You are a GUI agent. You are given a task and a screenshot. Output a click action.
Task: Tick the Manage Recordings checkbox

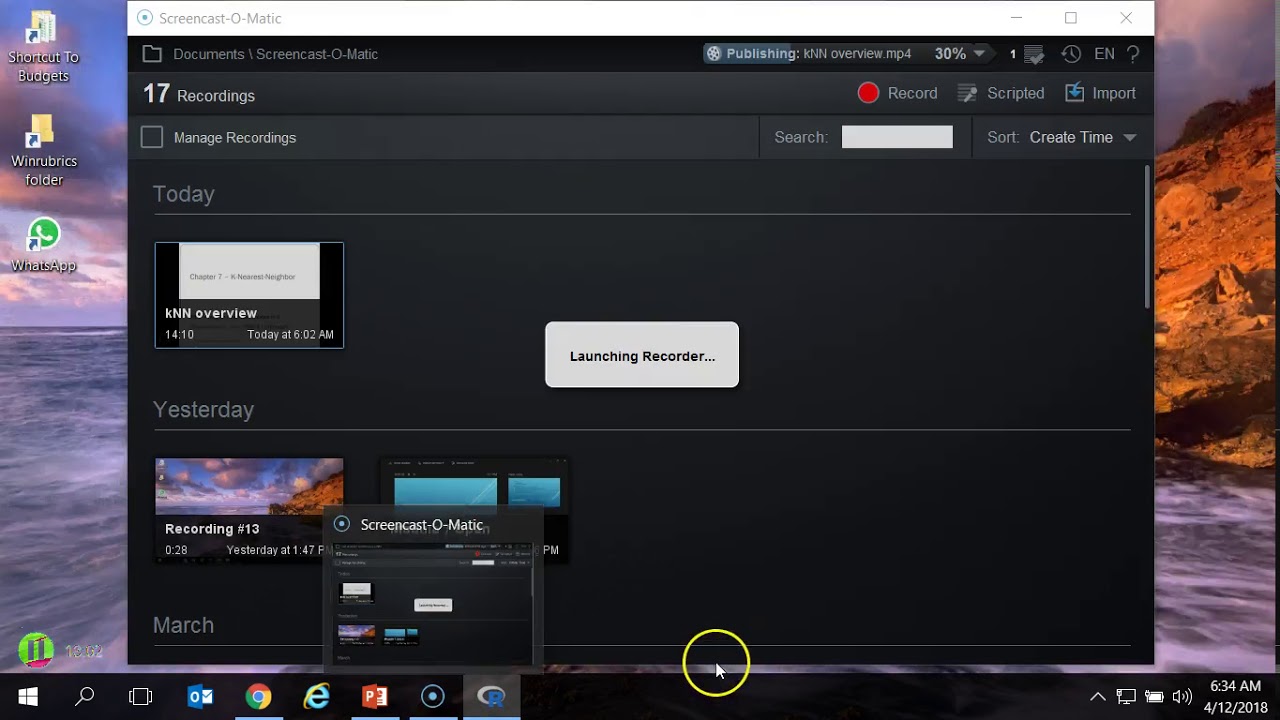point(152,137)
